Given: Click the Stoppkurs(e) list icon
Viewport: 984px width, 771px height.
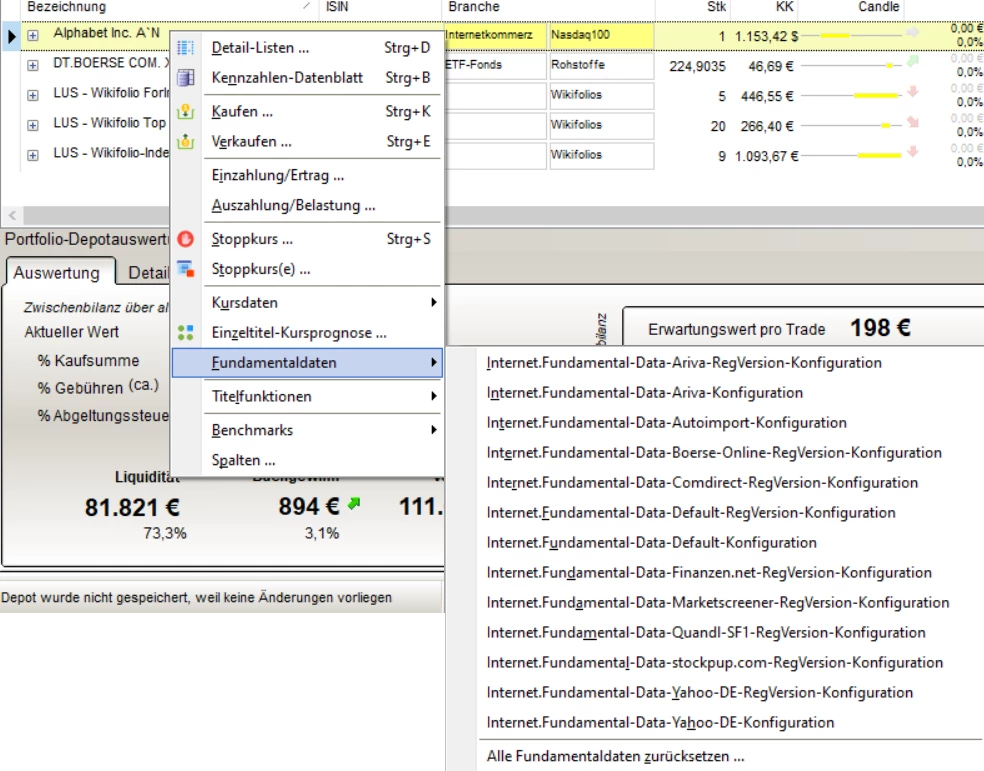Looking at the screenshot, I should click(x=186, y=269).
